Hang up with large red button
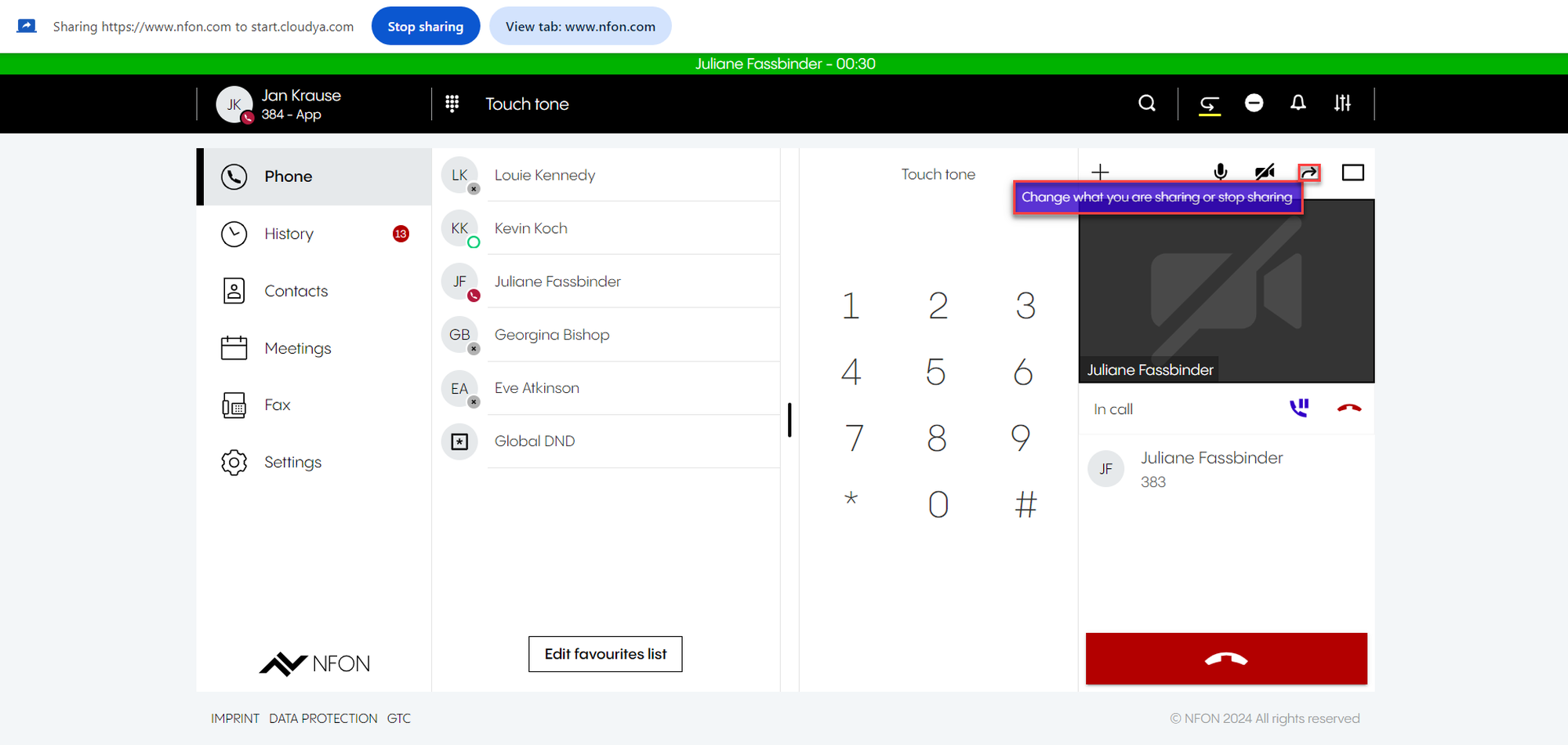 [1225, 659]
